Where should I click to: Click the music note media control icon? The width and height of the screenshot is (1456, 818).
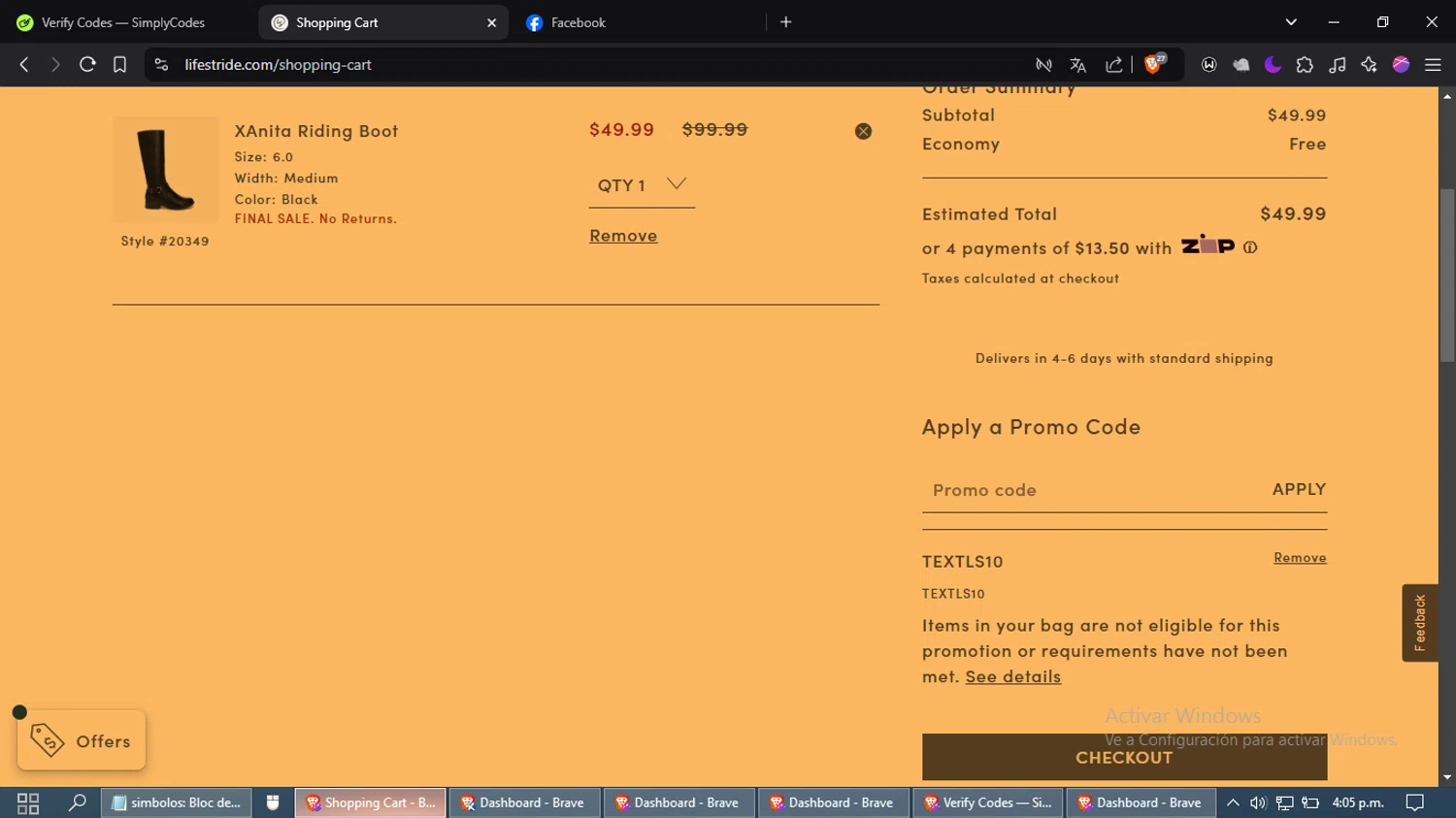point(1337,65)
